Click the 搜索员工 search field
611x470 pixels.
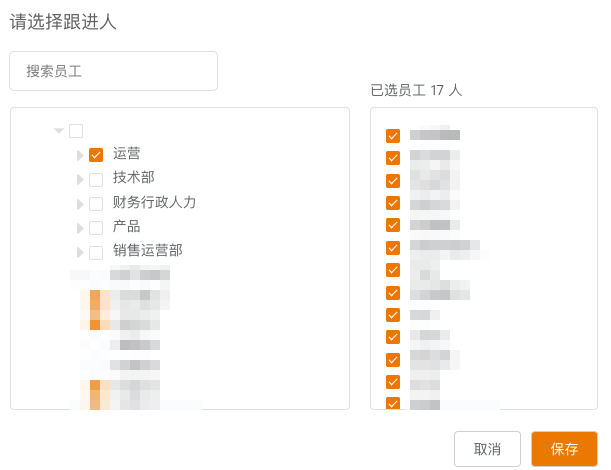click(113, 71)
